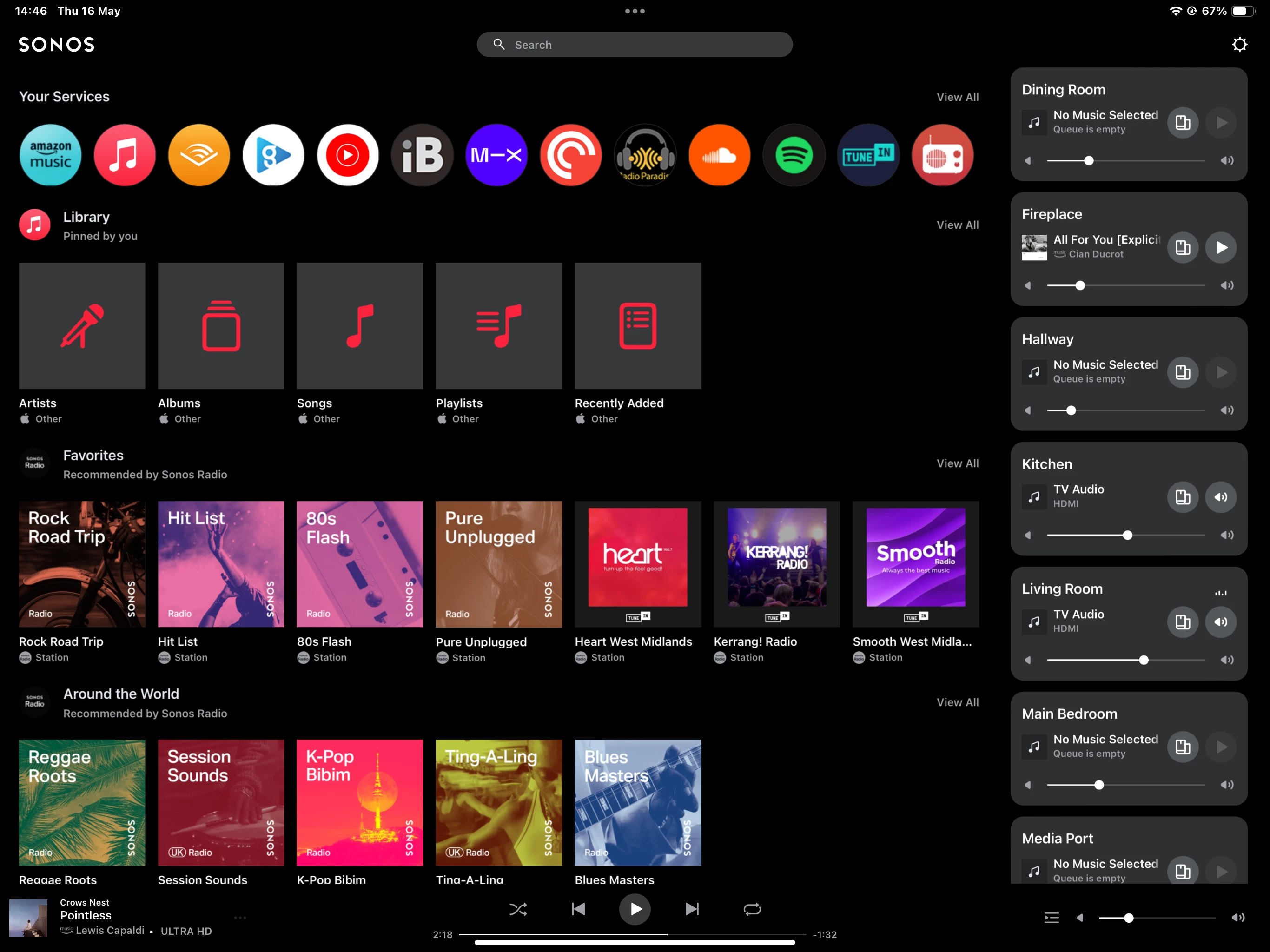Open the iBroadcast service icon
Viewport: 1270px width, 952px height.
422,155
